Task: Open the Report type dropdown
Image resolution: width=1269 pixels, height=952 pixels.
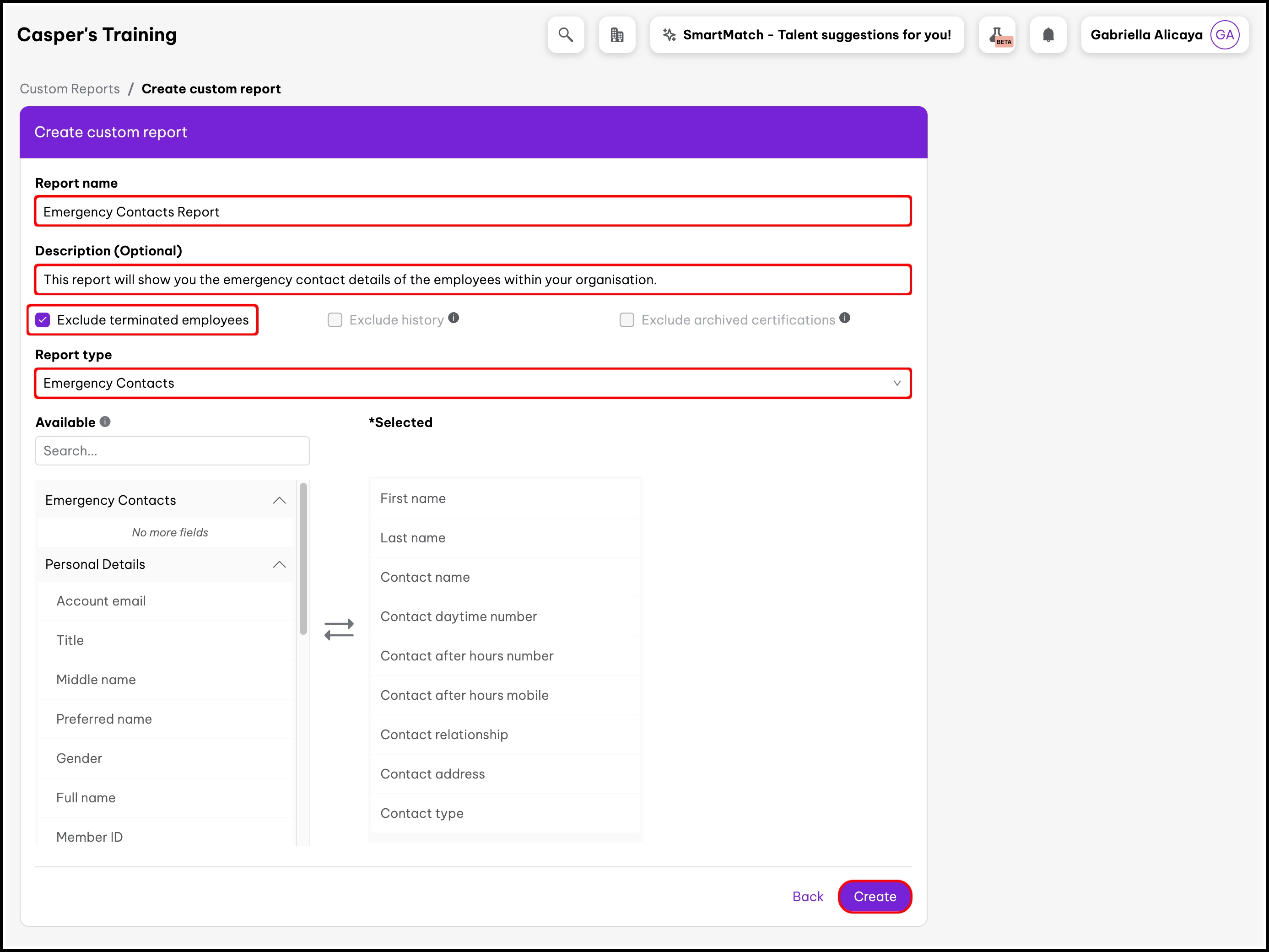Action: 473,383
